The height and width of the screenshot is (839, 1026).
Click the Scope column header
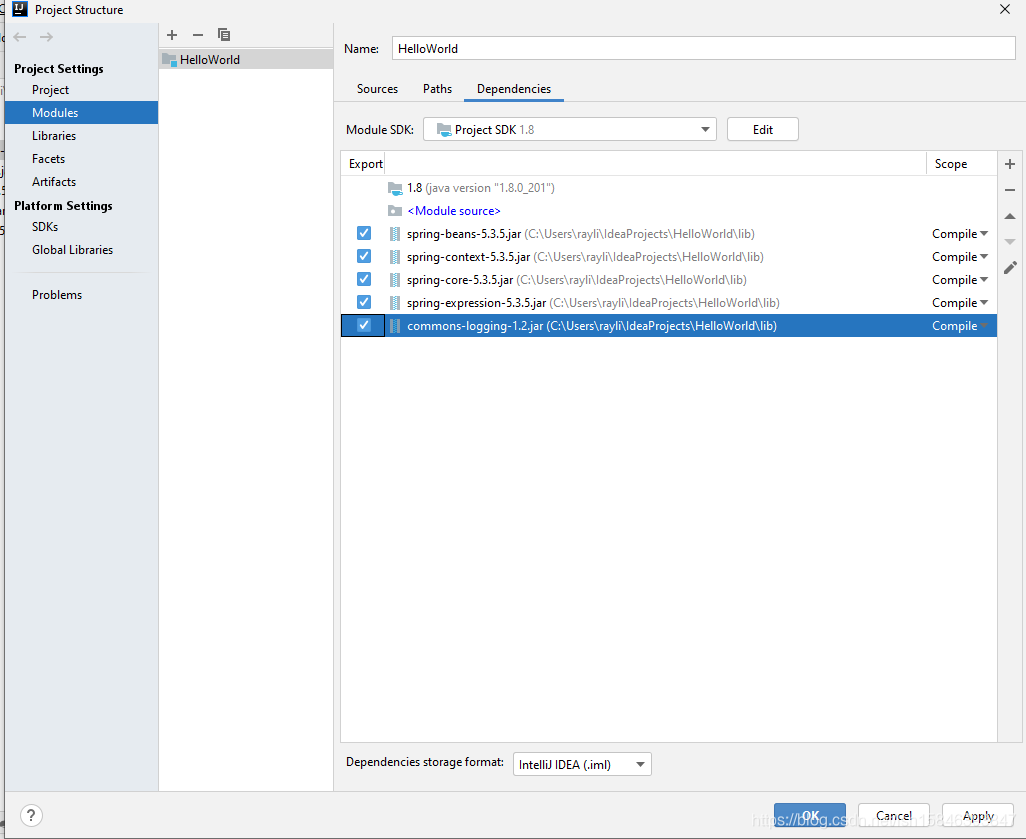(x=951, y=164)
